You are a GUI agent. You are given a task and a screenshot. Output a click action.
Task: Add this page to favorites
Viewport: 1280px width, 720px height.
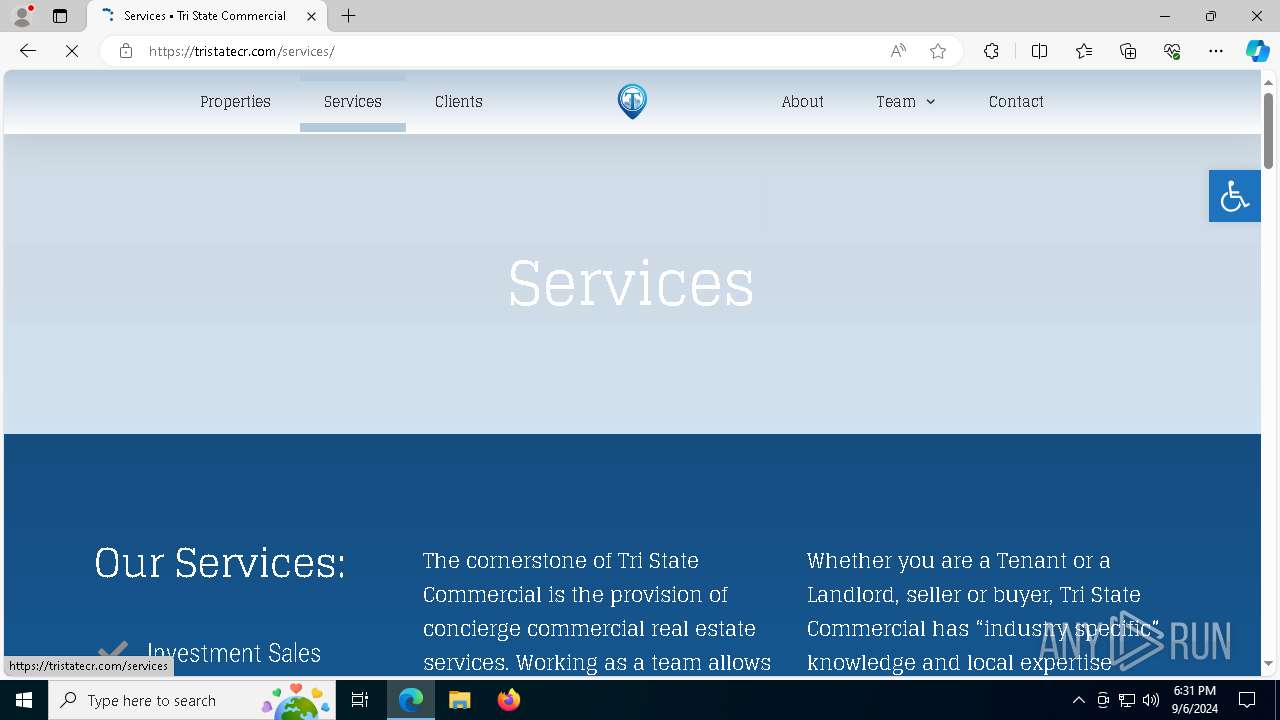[938, 51]
